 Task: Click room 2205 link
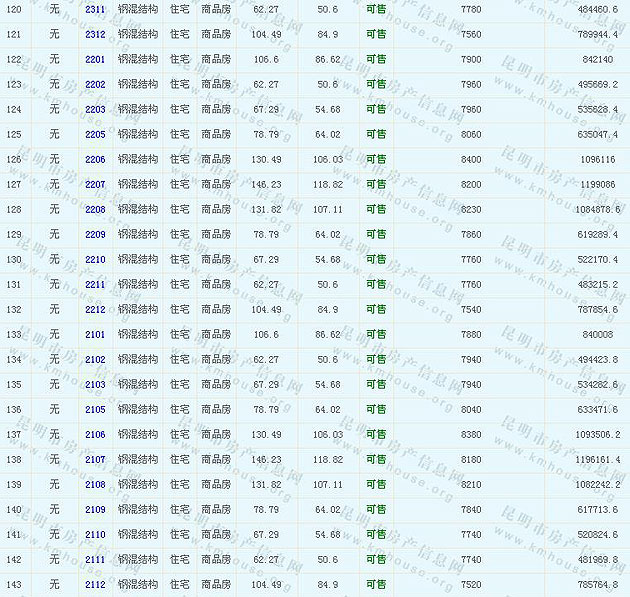click(95, 134)
